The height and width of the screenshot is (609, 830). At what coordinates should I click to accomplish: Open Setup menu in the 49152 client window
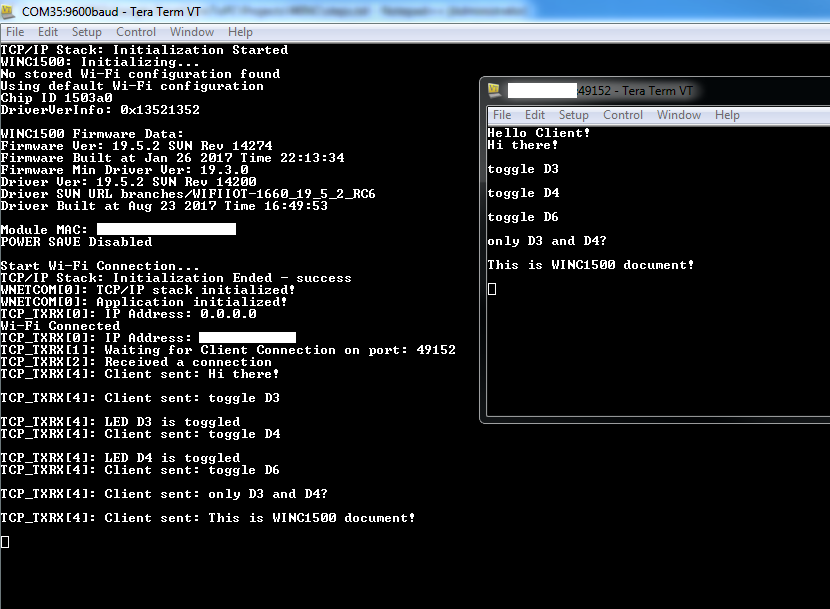[574, 115]
